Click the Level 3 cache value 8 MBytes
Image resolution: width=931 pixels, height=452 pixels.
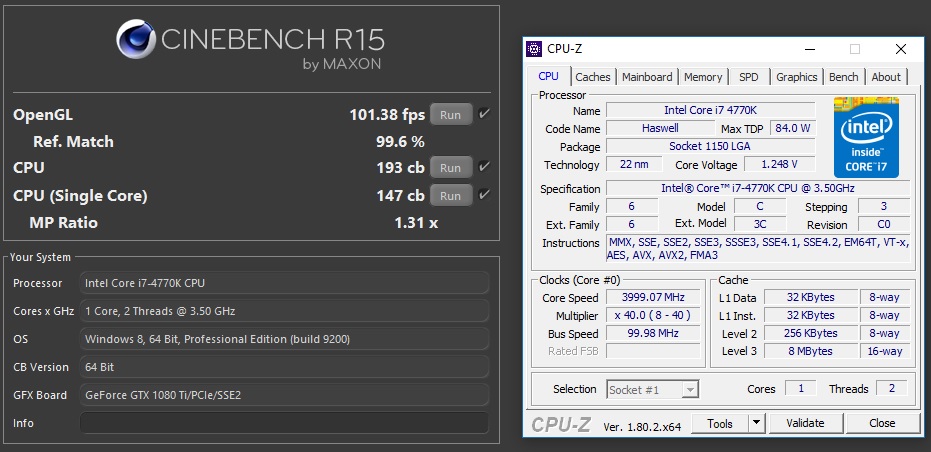click(x=810, y=351)
